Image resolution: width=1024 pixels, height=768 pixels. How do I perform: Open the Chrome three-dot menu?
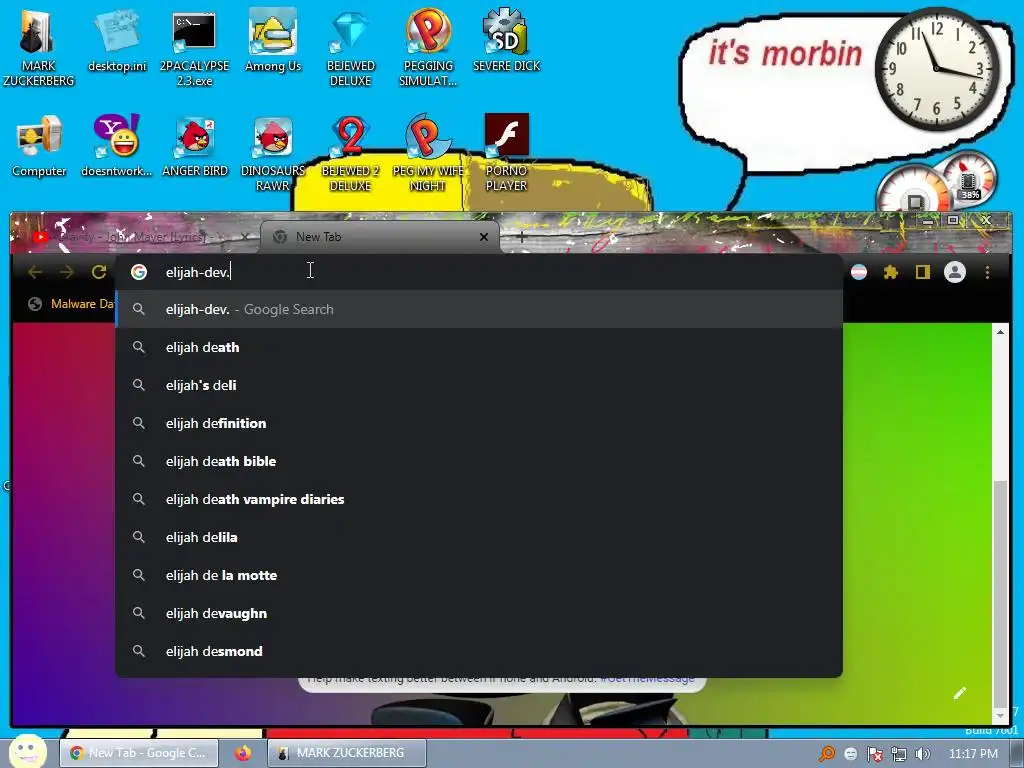tap(987, 272)
